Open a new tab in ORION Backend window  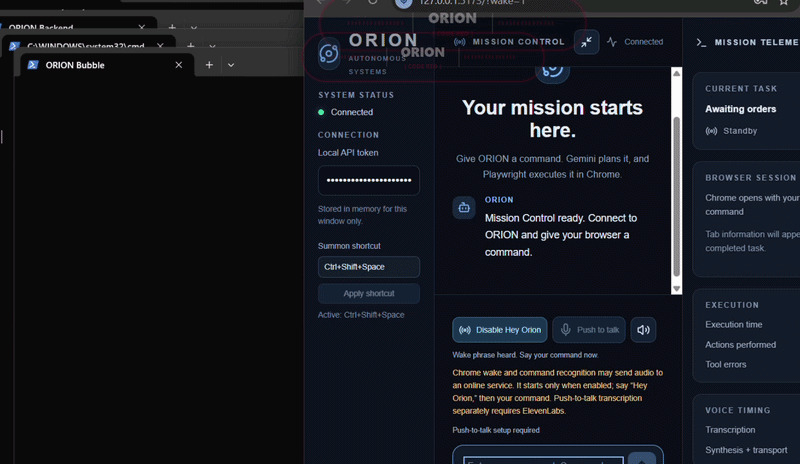(x=172, y=27)
